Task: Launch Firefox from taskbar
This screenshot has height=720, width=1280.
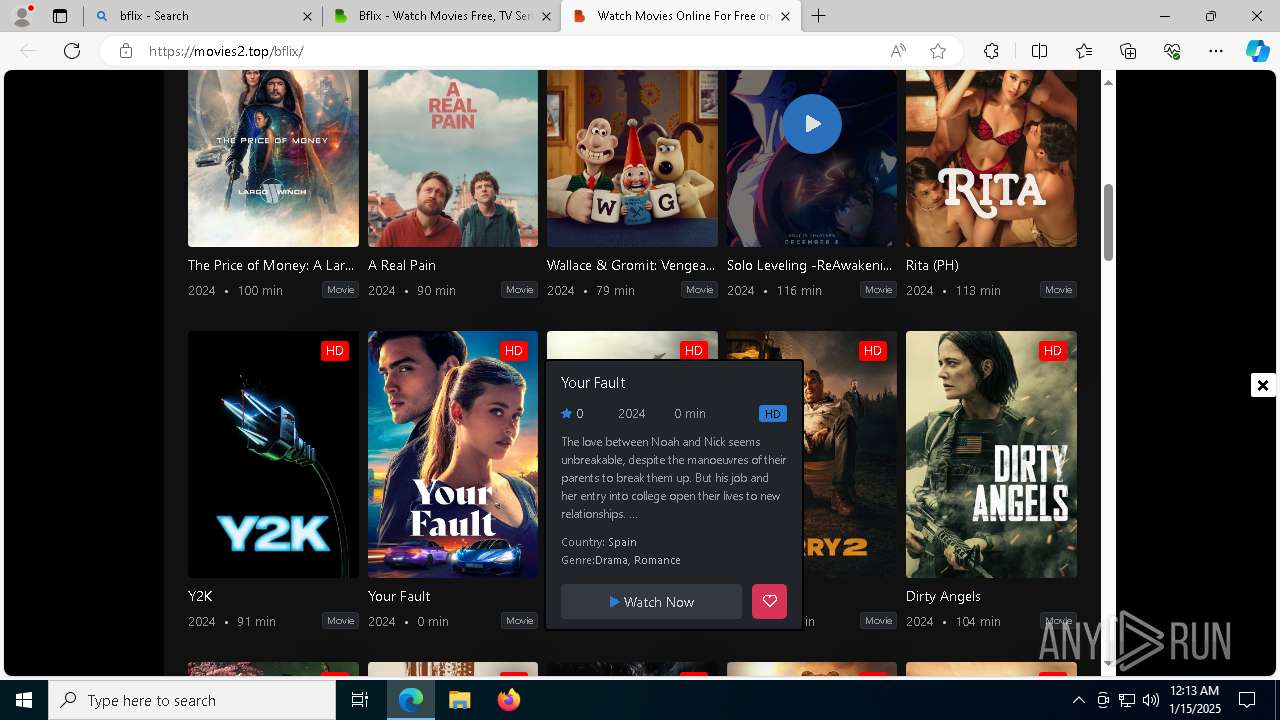Action: click(509, 700)
